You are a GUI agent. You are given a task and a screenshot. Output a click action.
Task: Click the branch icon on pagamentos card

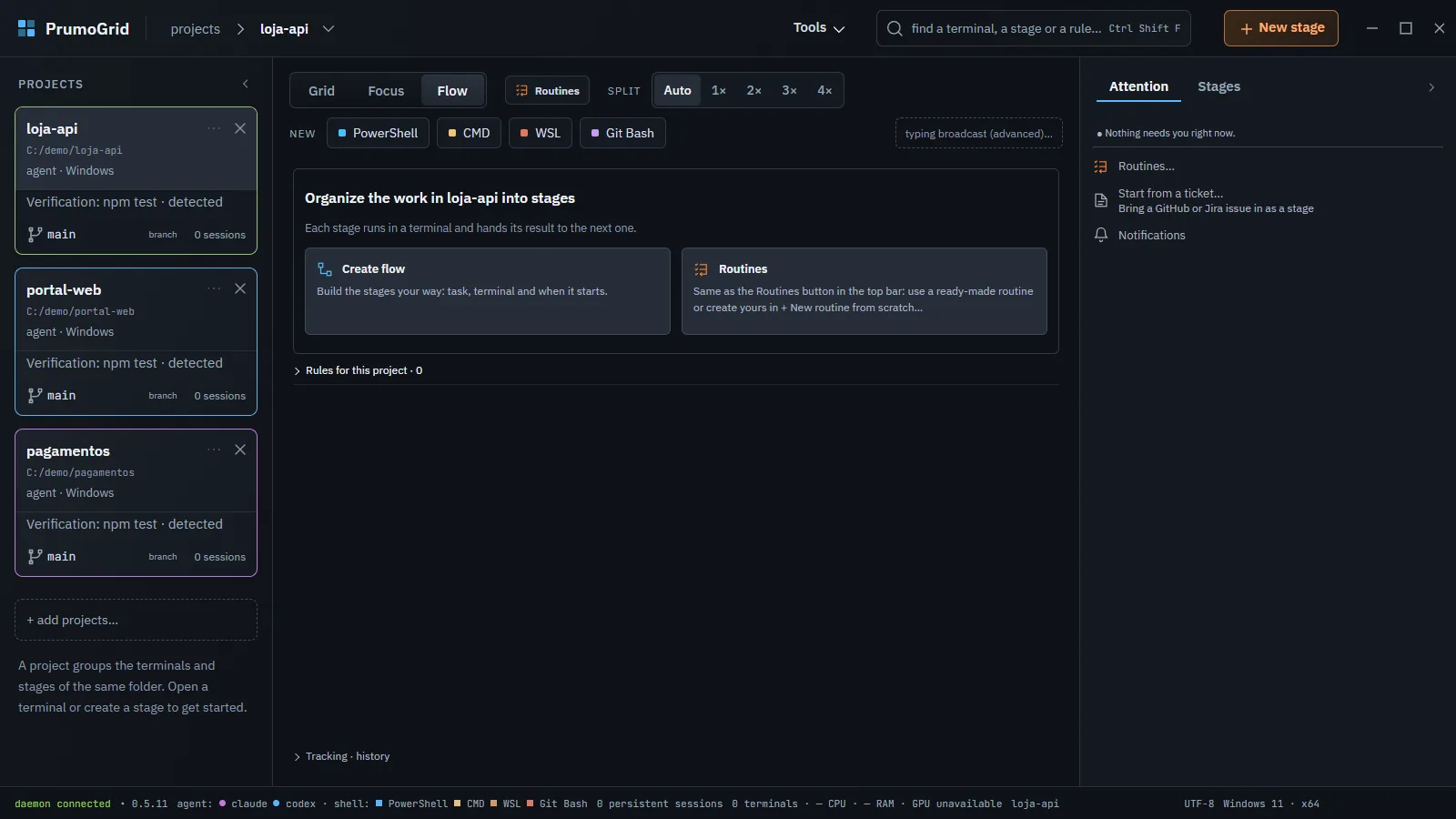coord(35,557)
